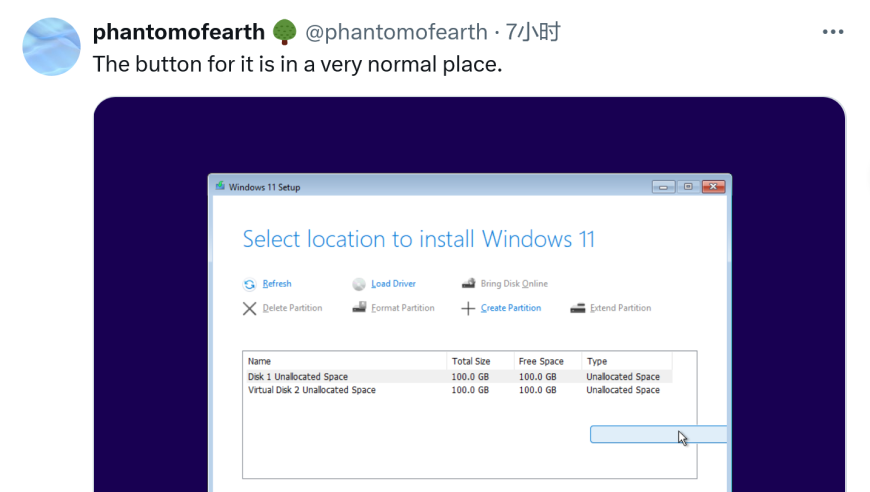Select the Virtual Disk 2 Unallocated Space row
This screenshot has height=492, width=870.
click(458, 390)
